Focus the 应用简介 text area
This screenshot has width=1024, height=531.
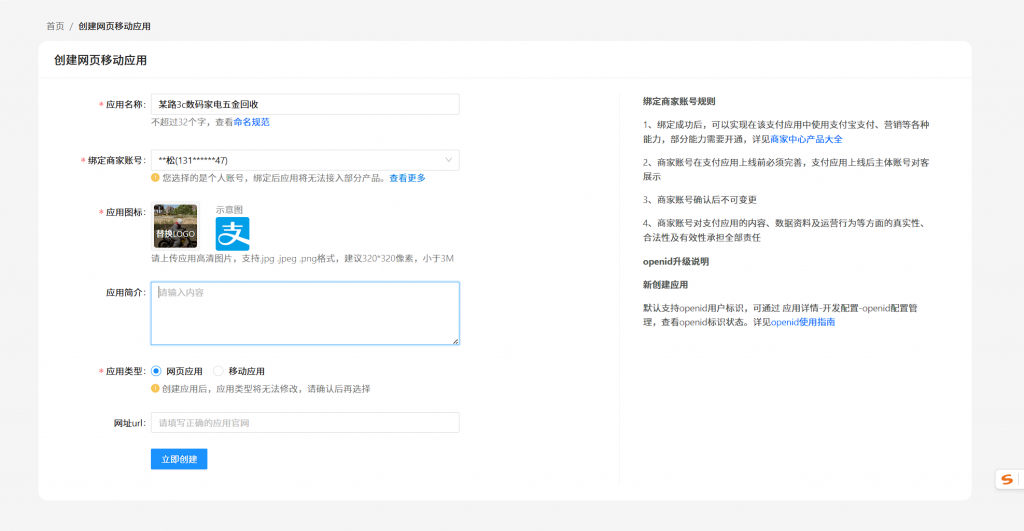pyautogui.click(x=305, y=313)
